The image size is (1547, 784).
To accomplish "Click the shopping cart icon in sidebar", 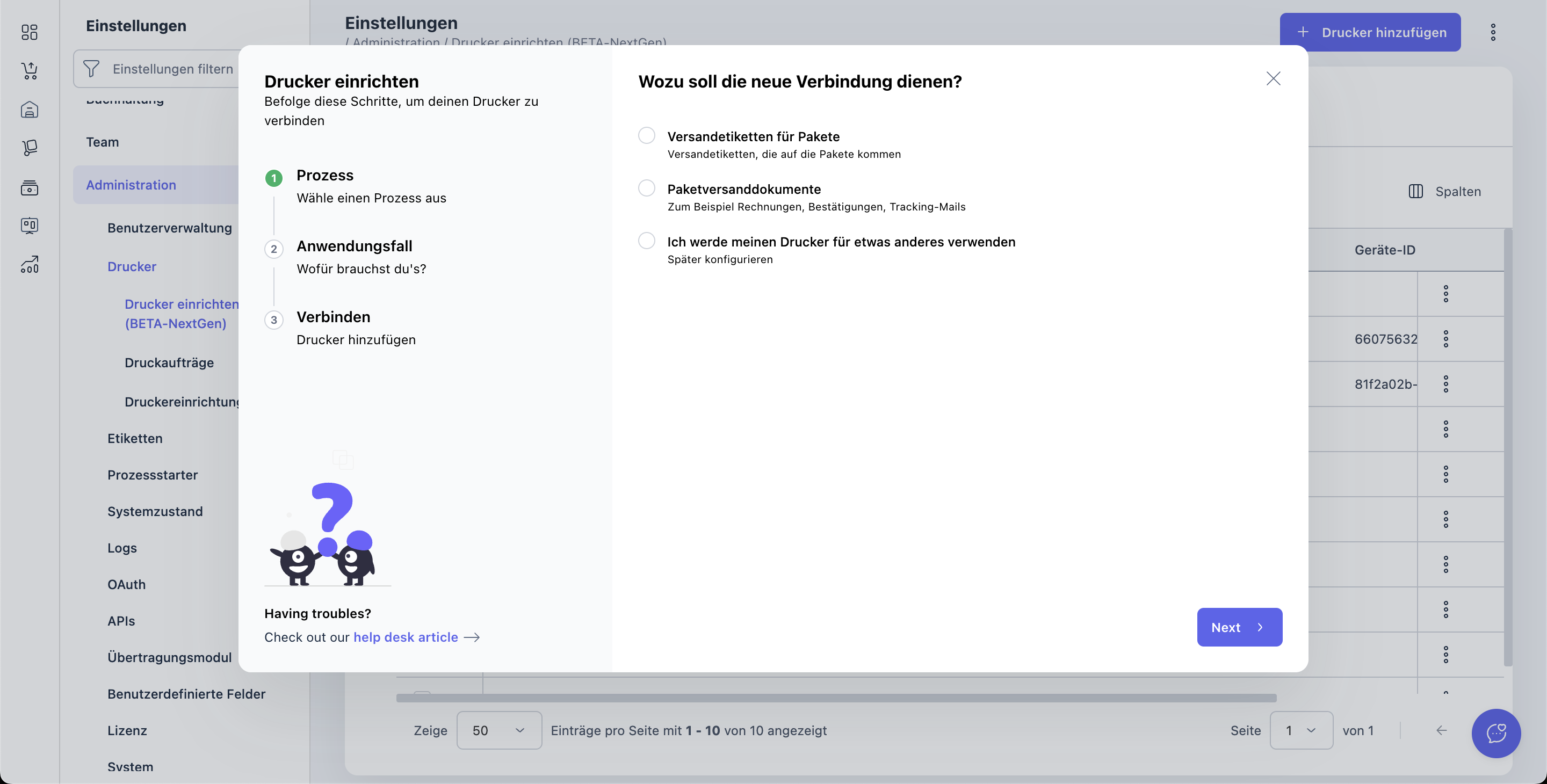I will point(30,71).
